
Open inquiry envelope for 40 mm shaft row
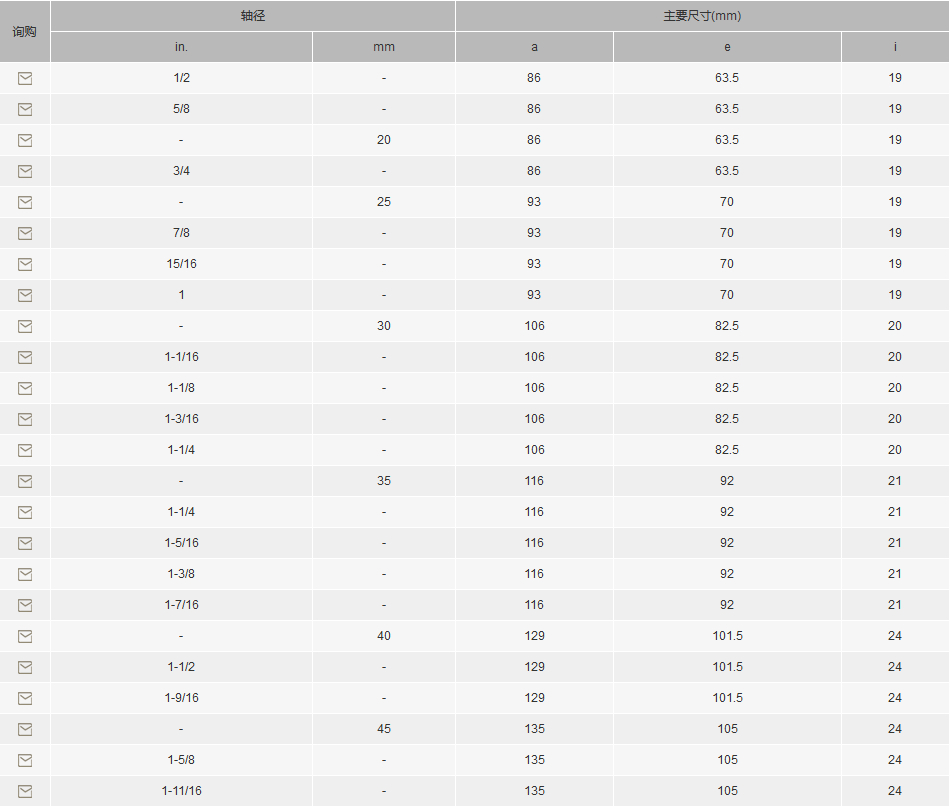click(x=25, y=636)
